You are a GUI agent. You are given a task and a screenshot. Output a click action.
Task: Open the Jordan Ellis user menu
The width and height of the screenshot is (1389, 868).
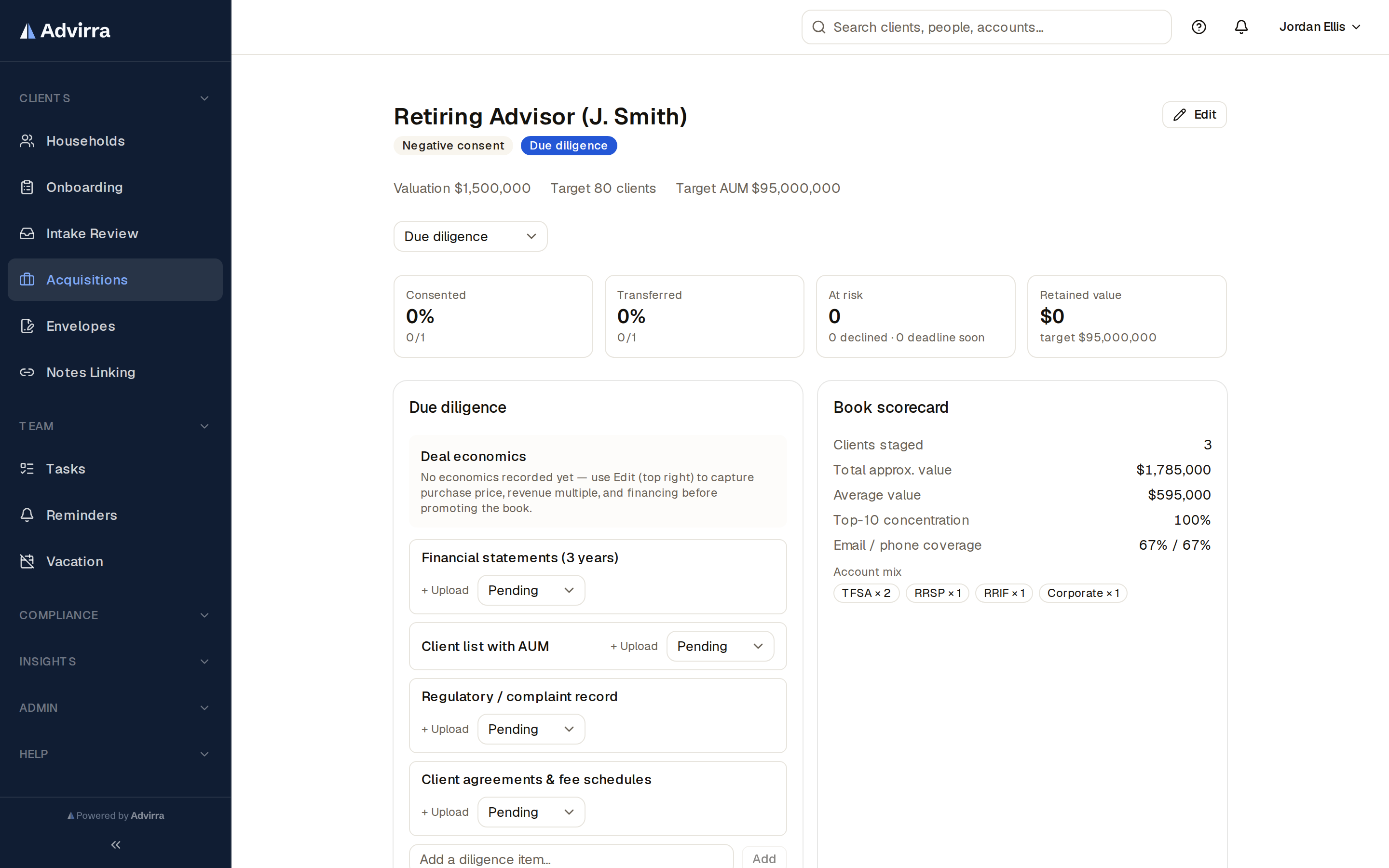[x=1320, y=27]
